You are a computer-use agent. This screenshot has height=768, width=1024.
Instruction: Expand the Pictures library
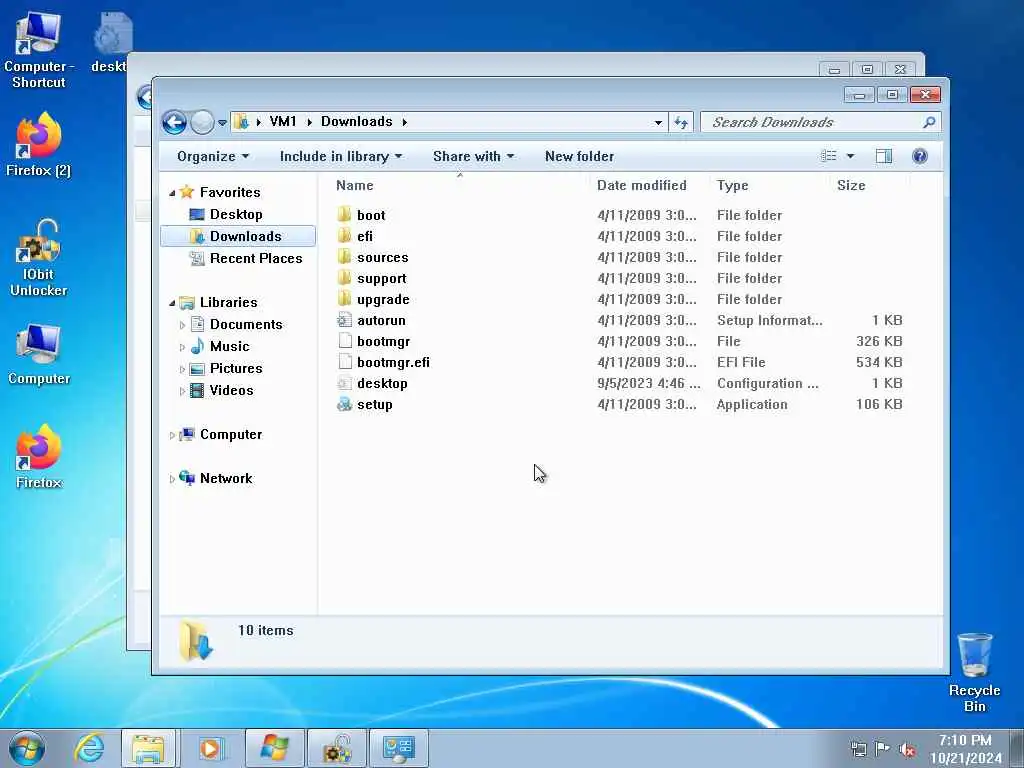tap(182, 370)
